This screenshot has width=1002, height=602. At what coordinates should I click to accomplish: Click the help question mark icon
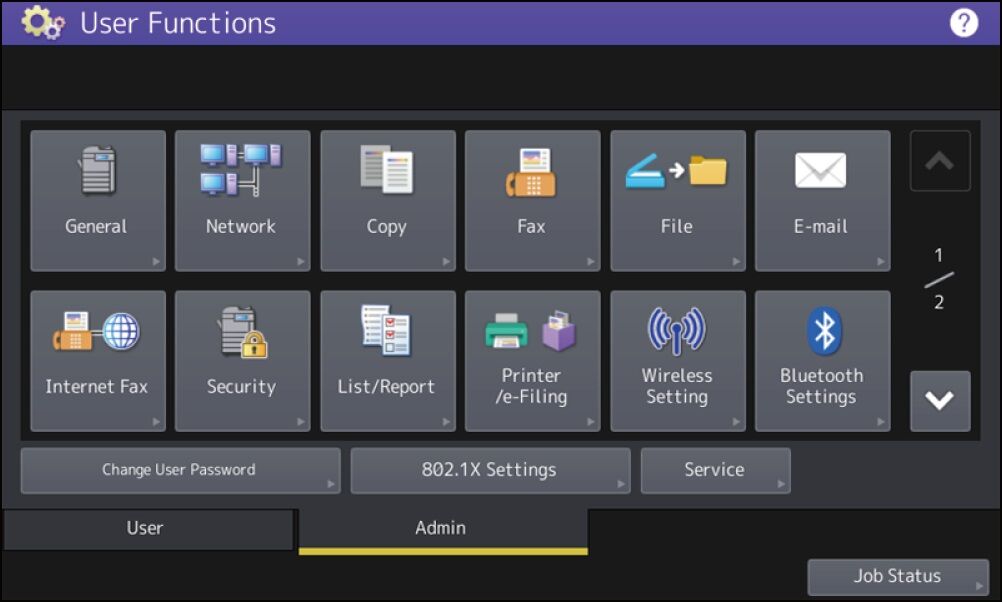pos(963,23)
